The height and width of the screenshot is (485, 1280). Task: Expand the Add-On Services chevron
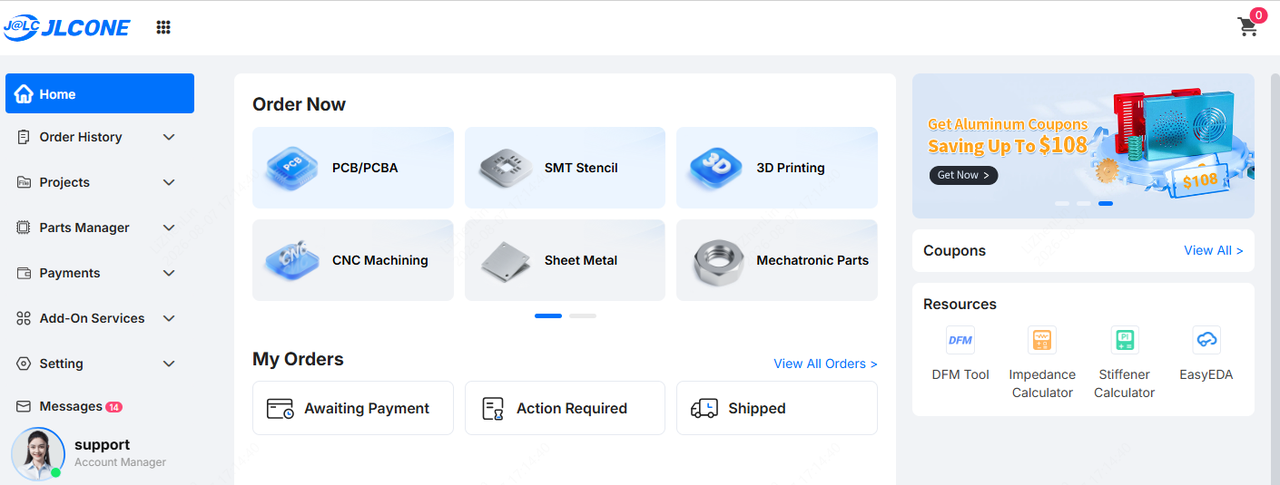169,318
